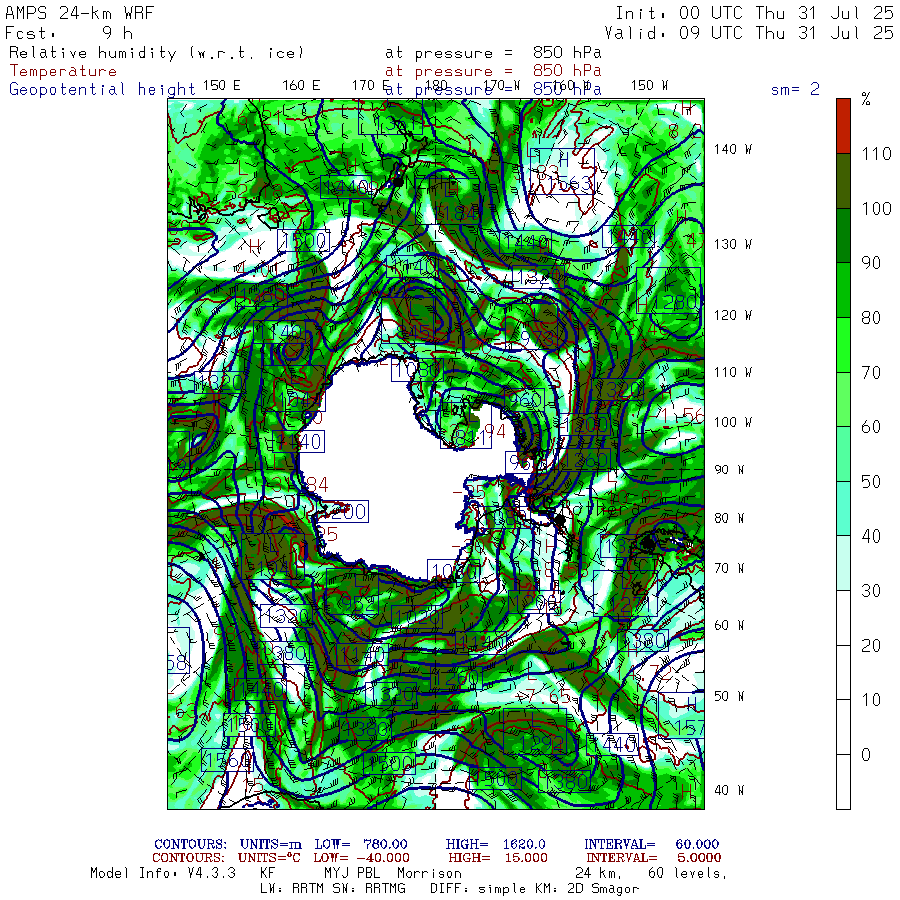Click the boxed '1560' contour label on map
Image resolution: width=900 pixels, height=900 pixels.
point(227,761)
